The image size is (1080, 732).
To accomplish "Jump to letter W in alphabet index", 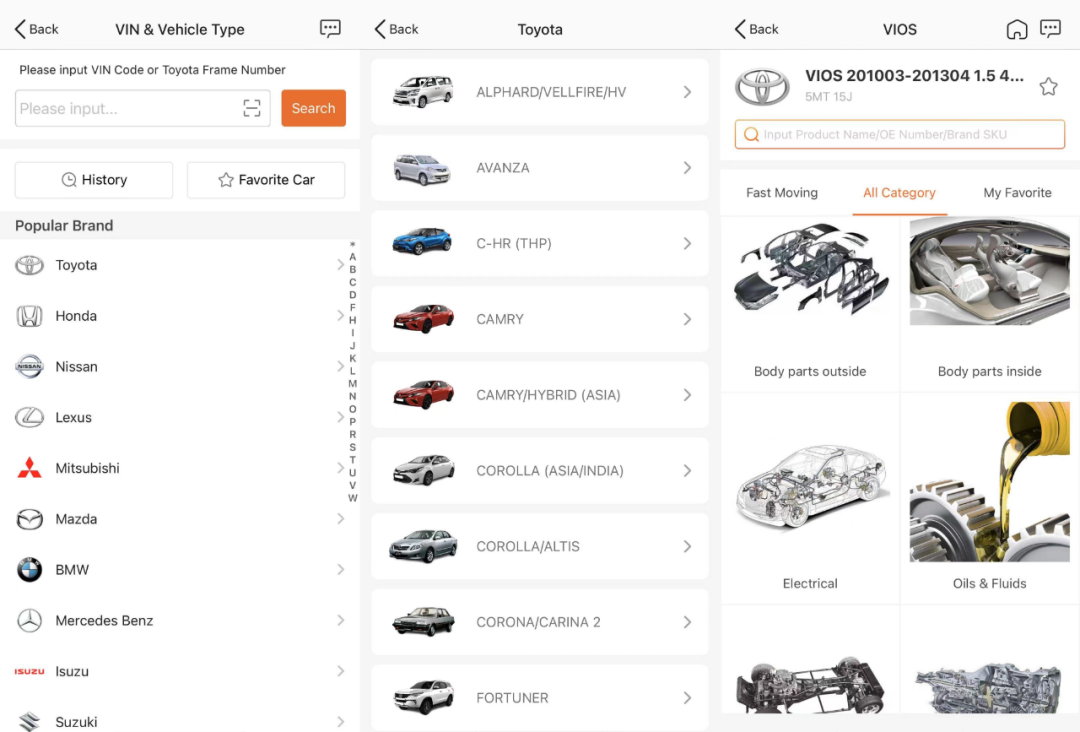I will coord(353,498).
